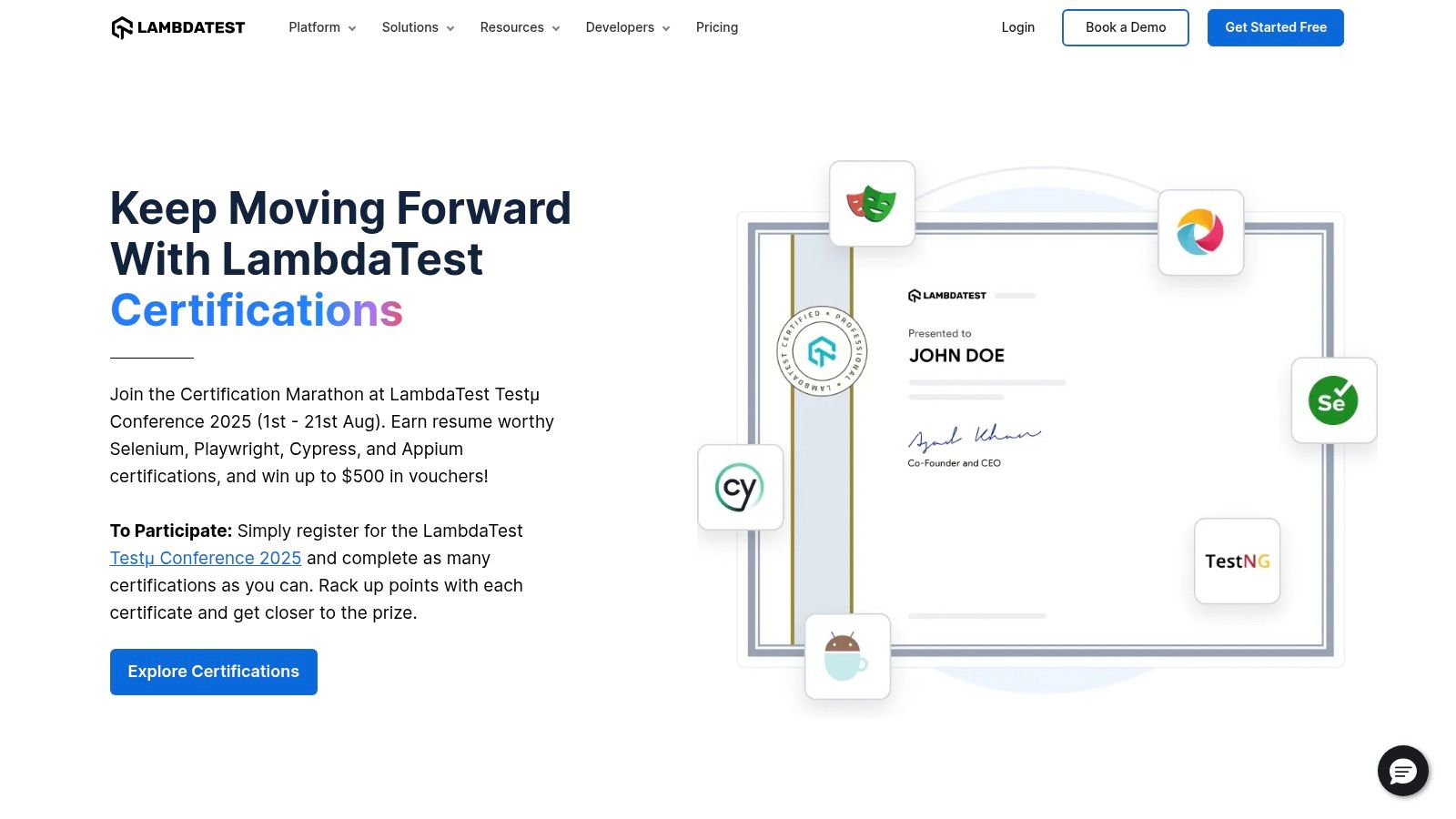Click the Login link
The width and height of the screenshot is (1456, 819).
(x=1018, y=27)
